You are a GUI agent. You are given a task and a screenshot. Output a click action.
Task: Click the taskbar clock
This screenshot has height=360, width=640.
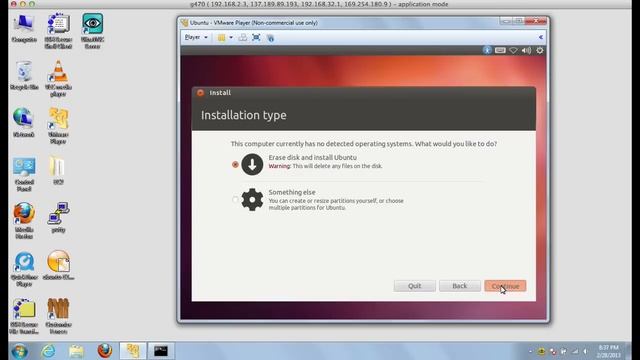[608, 351]
